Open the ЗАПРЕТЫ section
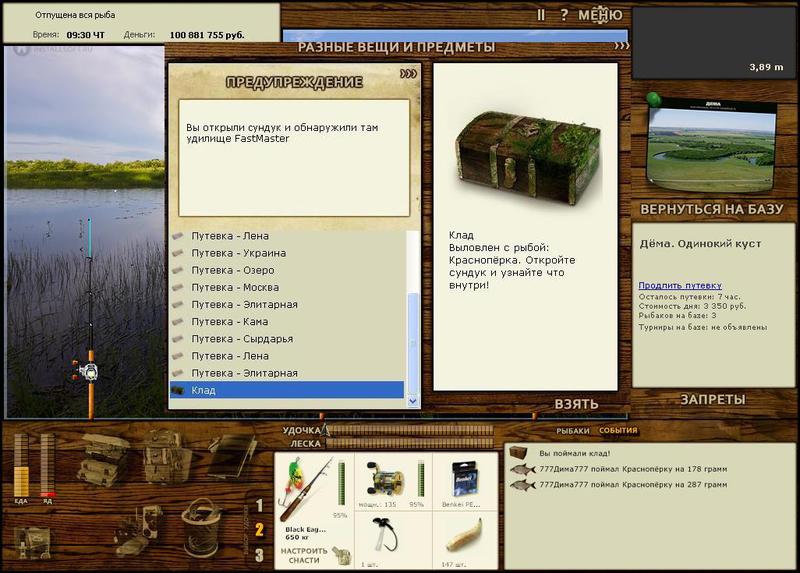This screenshot has width=800, height=573. pos(713,400)
